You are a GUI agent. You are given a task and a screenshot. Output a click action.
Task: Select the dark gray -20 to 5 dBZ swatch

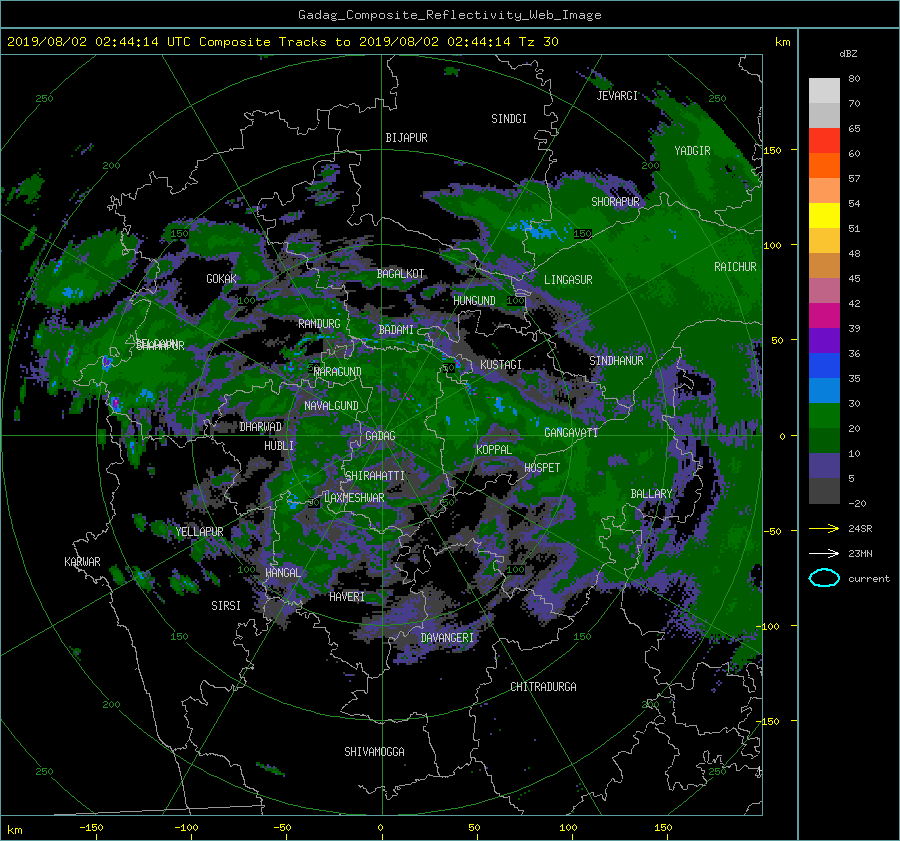(824, 491)
